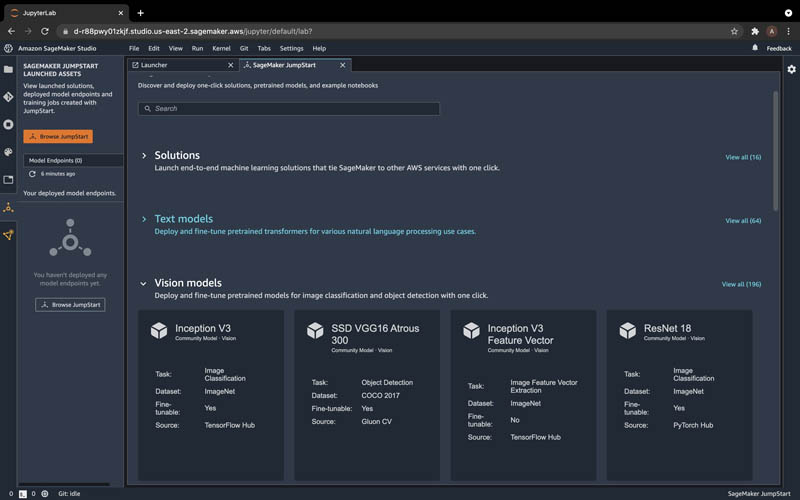Click the SSD VGG16 Atrous cube icon
This screenshot has width=800, height=500.
[315, 331]
